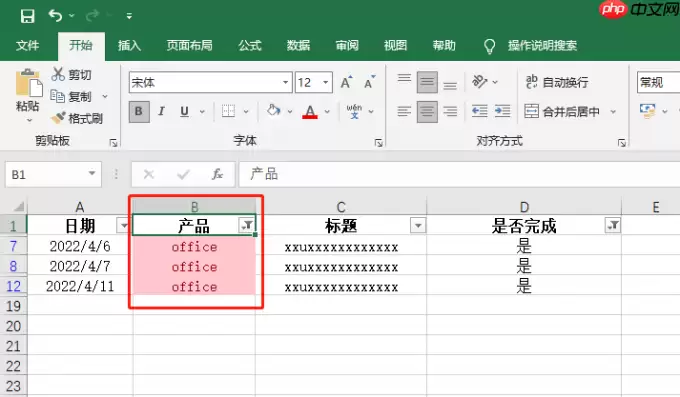Open the 标题 column filter dropdown

(x=418, y=225)
